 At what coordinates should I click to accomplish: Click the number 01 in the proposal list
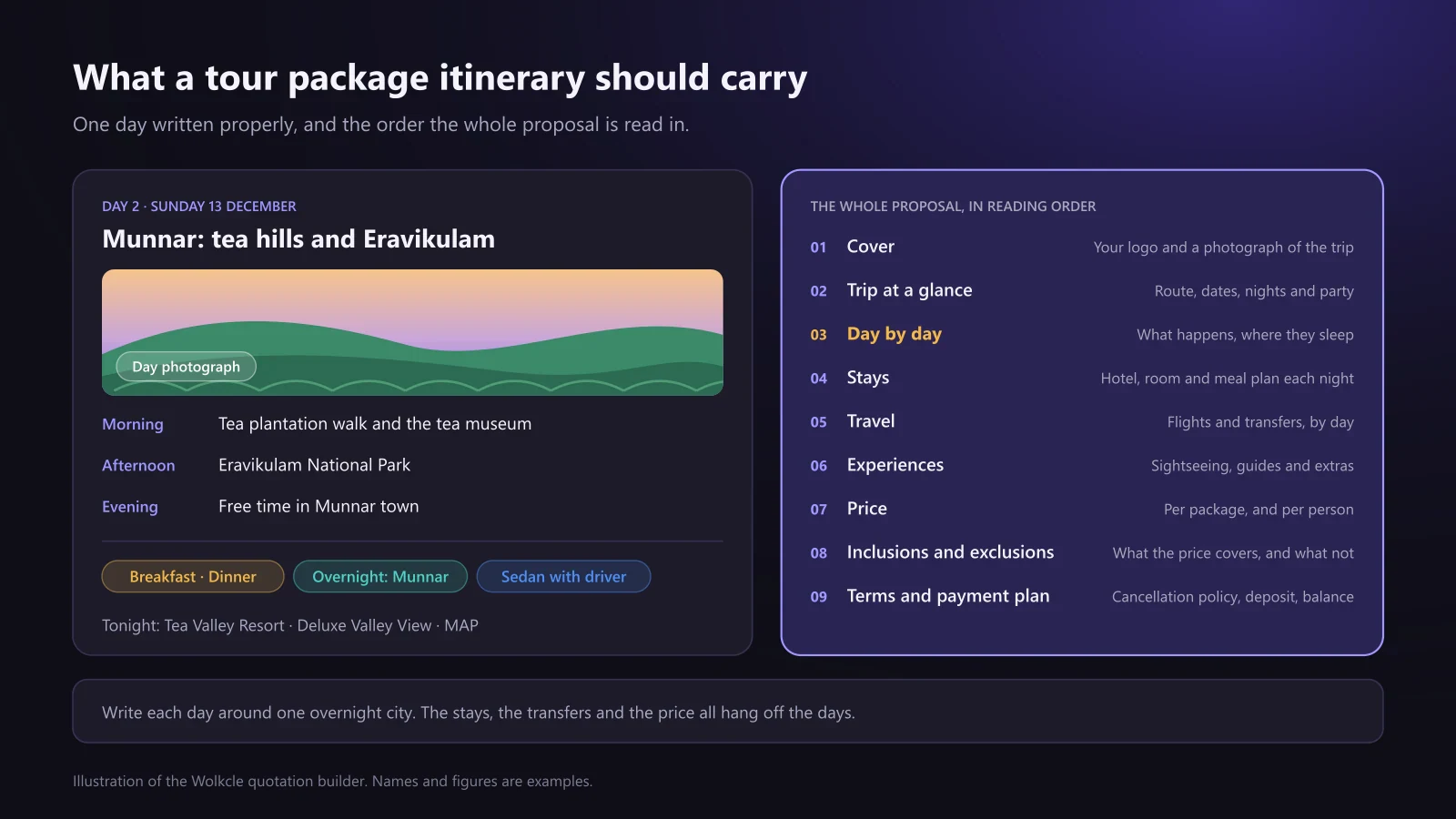click(819, 248)
